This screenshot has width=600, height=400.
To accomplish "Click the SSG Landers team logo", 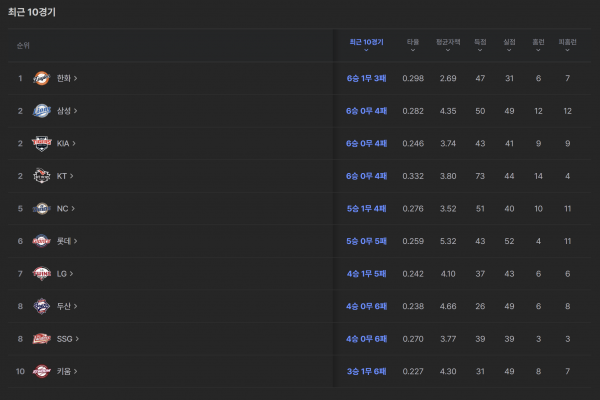I will (x=41, y=339).
